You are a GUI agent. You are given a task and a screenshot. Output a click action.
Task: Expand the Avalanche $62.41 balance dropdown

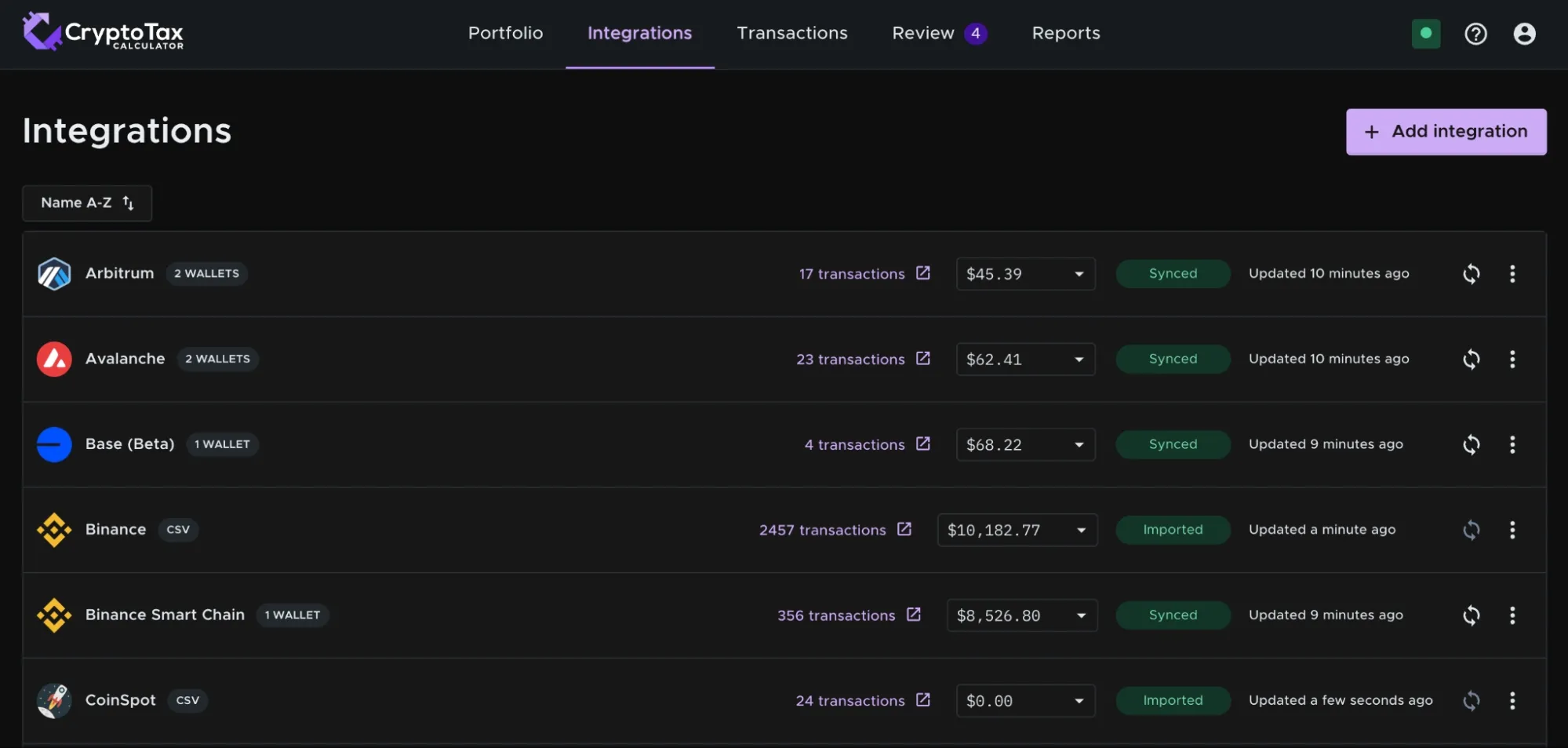[1025, 359]
